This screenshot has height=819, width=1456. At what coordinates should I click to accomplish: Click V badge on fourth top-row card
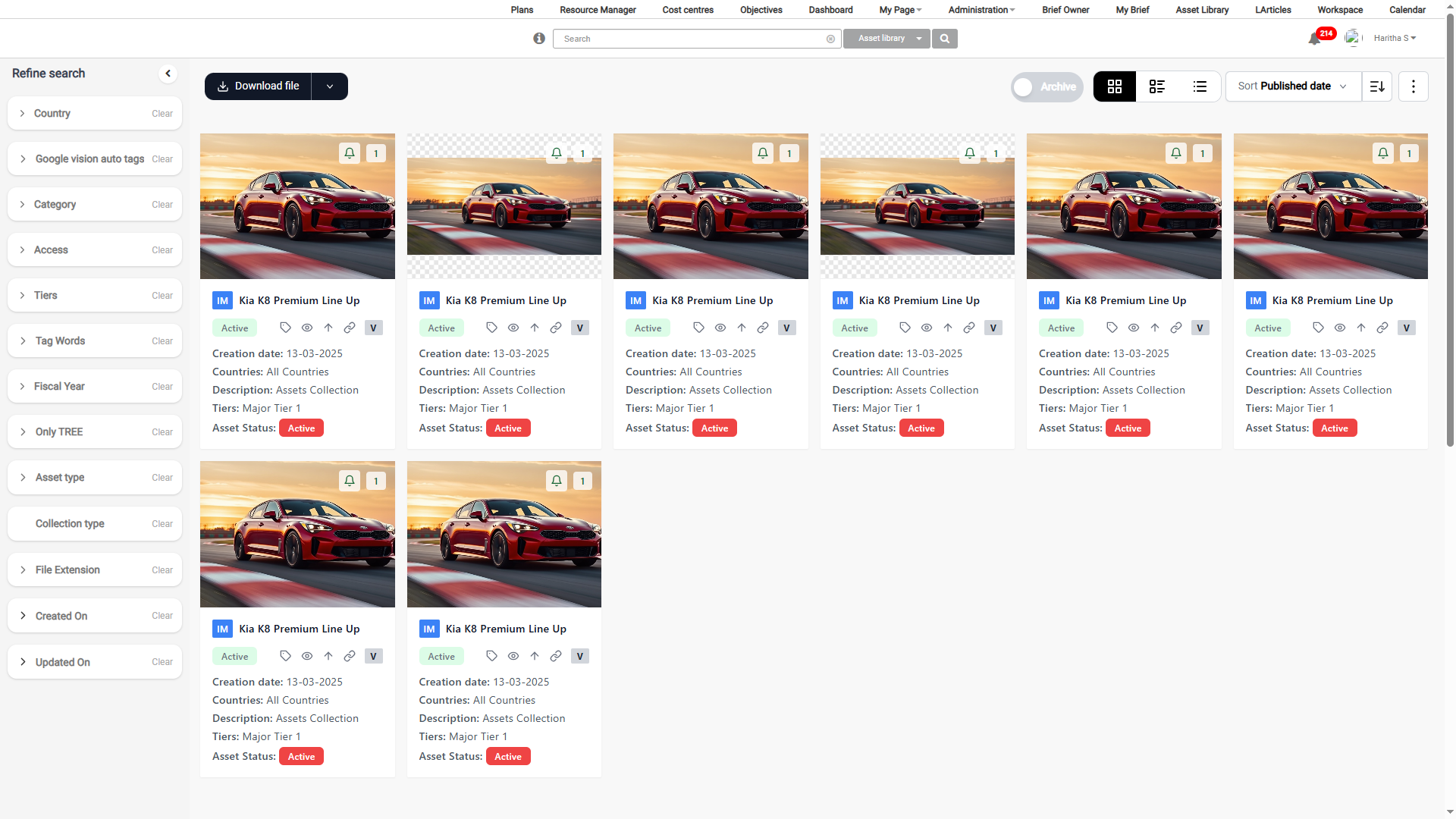(x=993, y=328)
